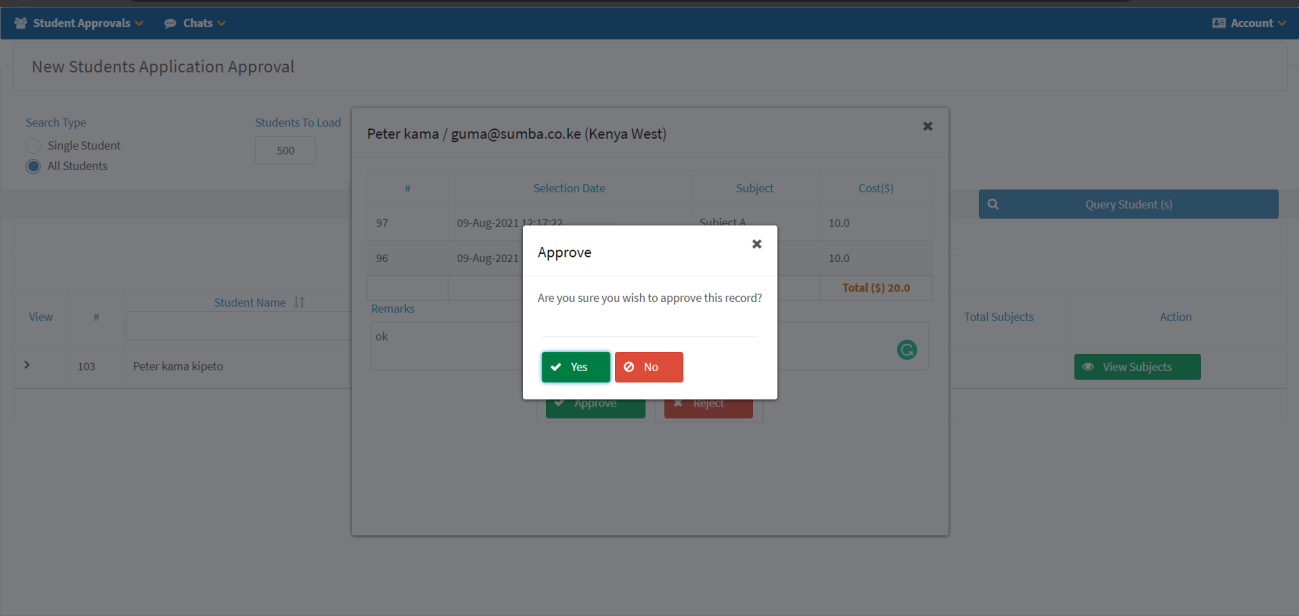Confirm approval by clicking Yes

(x=576, y=367)
